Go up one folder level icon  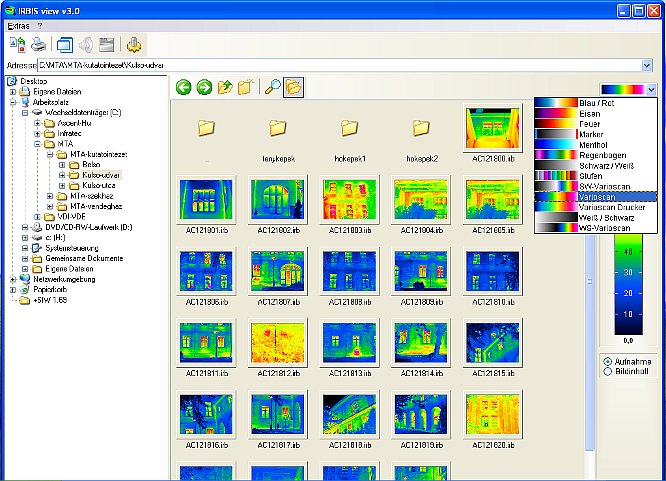(225, 87)
